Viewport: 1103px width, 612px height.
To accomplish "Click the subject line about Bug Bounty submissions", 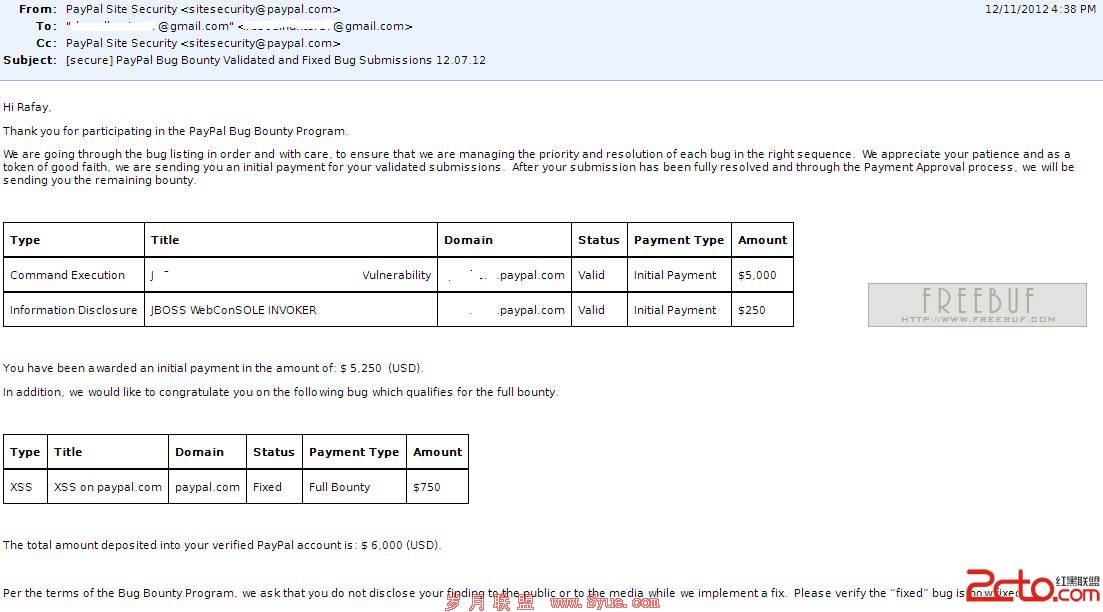I will (276, 60).
